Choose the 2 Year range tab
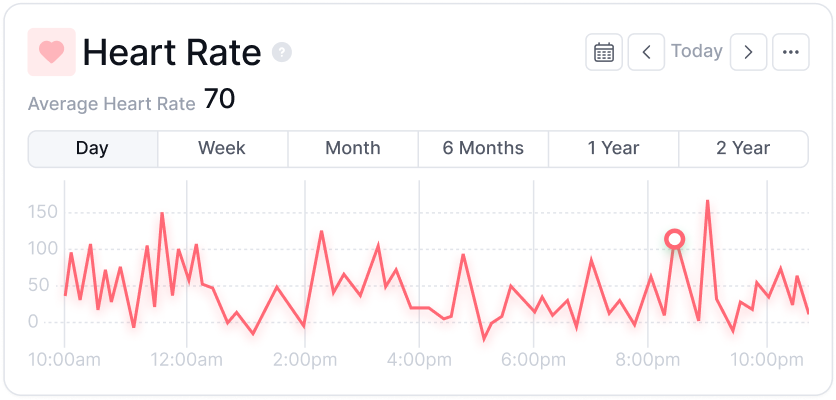This screenshot has width=836, height=400. click(x=743, y=148)
